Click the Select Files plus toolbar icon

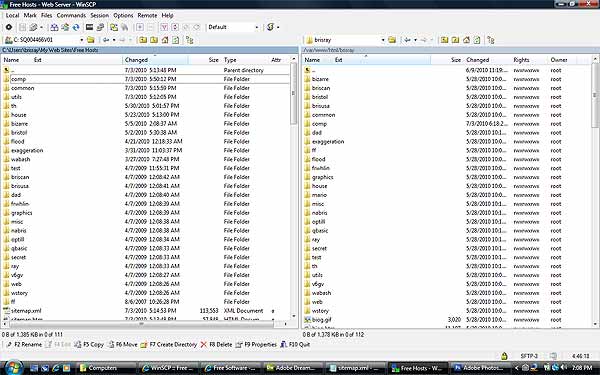pyautogui.click(x=140, y=27)
